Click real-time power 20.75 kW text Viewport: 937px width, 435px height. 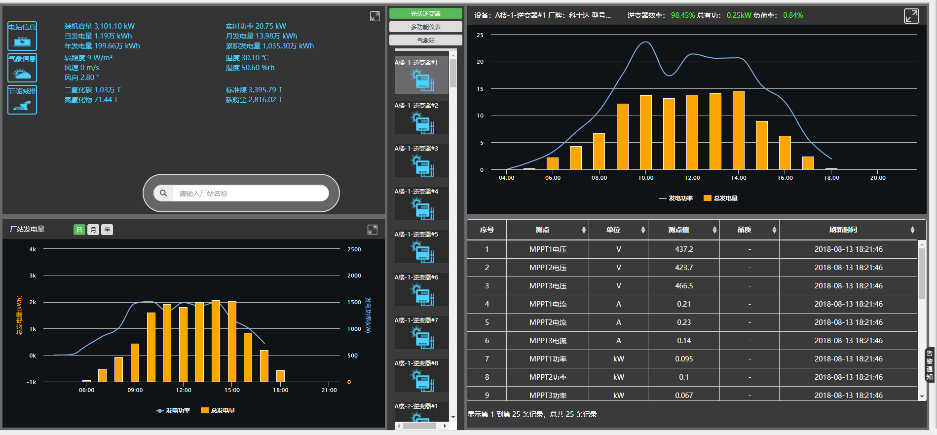click(256, 26)
